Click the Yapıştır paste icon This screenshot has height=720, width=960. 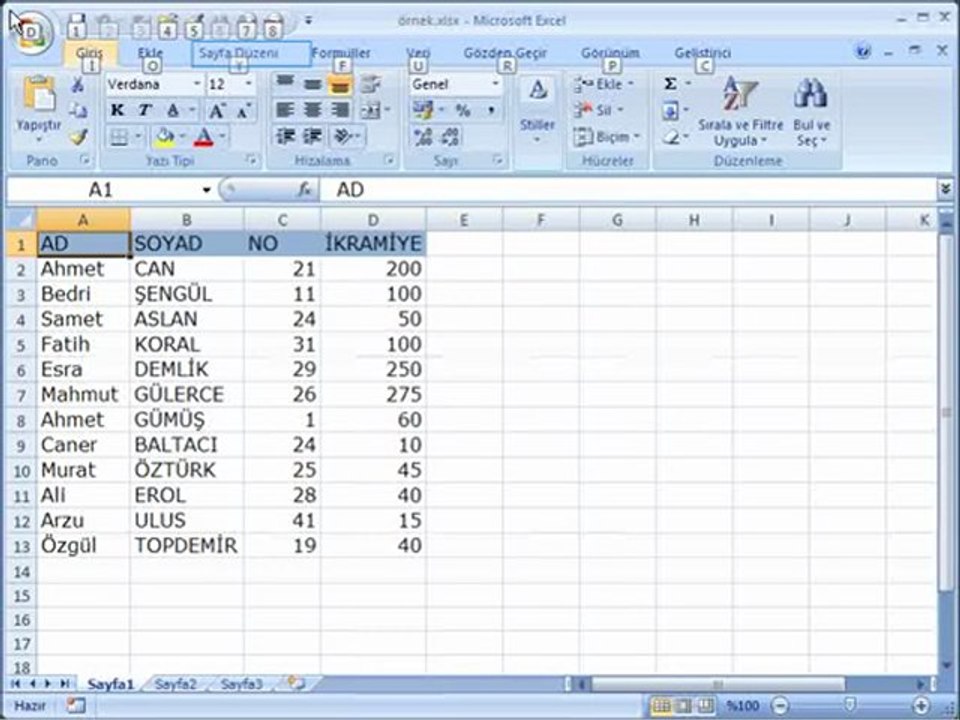click(x=39, y=94)
